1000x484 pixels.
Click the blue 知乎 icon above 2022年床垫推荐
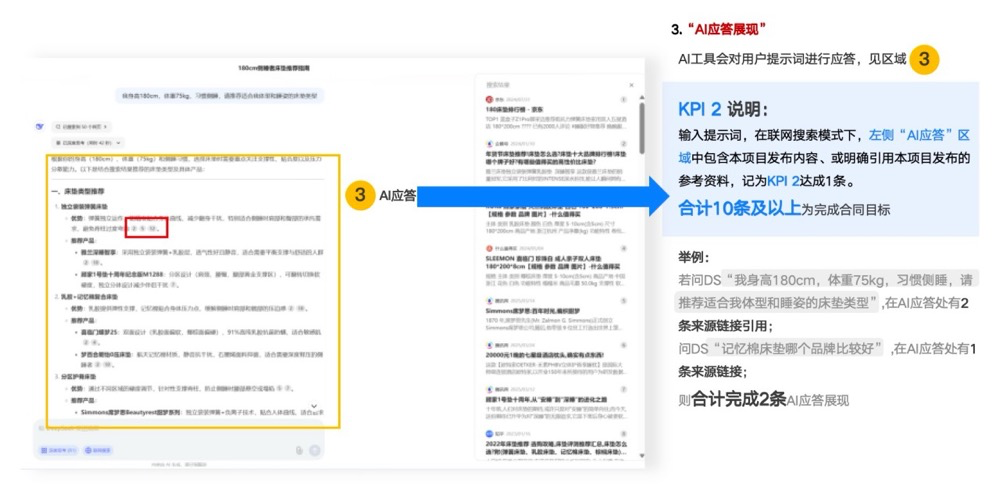point(490,433)
